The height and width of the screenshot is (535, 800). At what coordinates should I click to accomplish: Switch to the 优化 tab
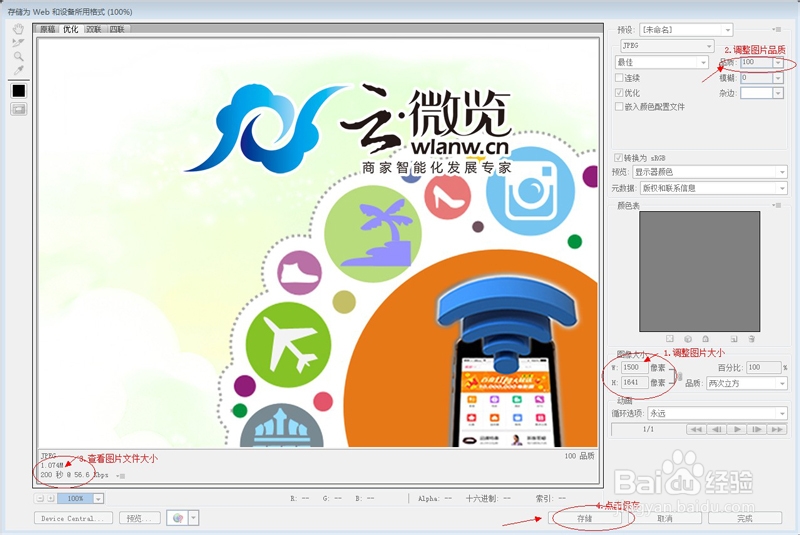70,30
